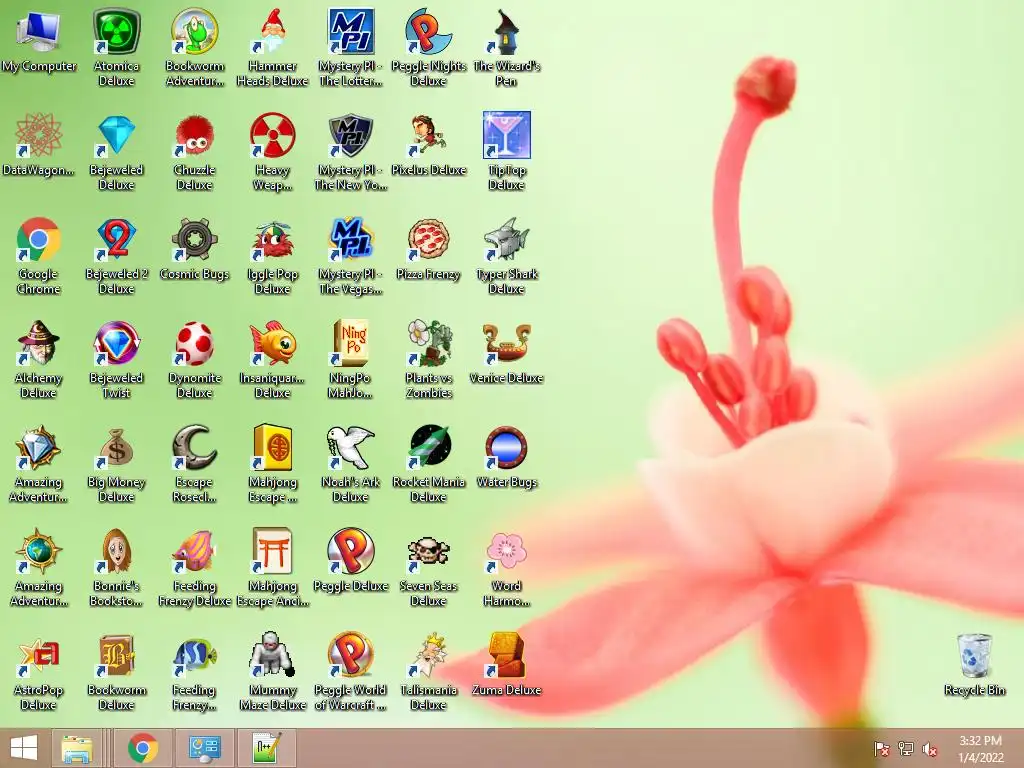Launch Talismania Deluxe king icon
Screen dimensions: 1024x768
(x=428, y=656)
